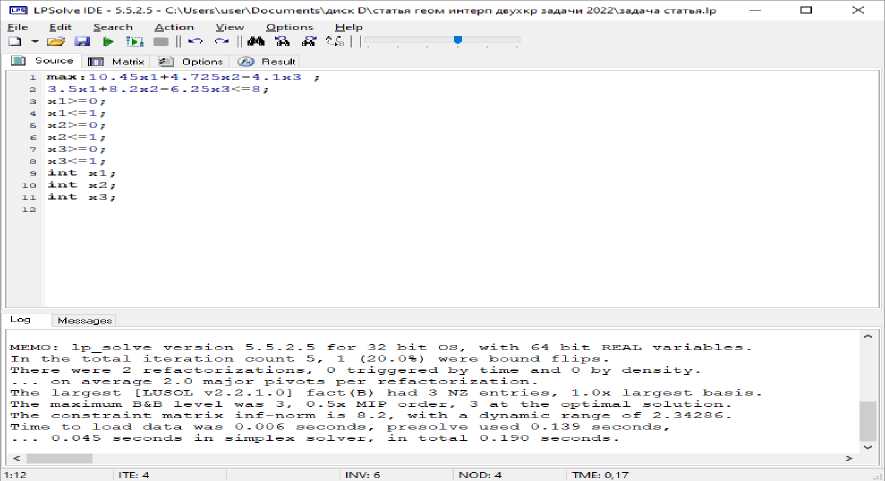Switch to the Options tab
This screenshot has width=885, height=481.
tap(191, 62)
